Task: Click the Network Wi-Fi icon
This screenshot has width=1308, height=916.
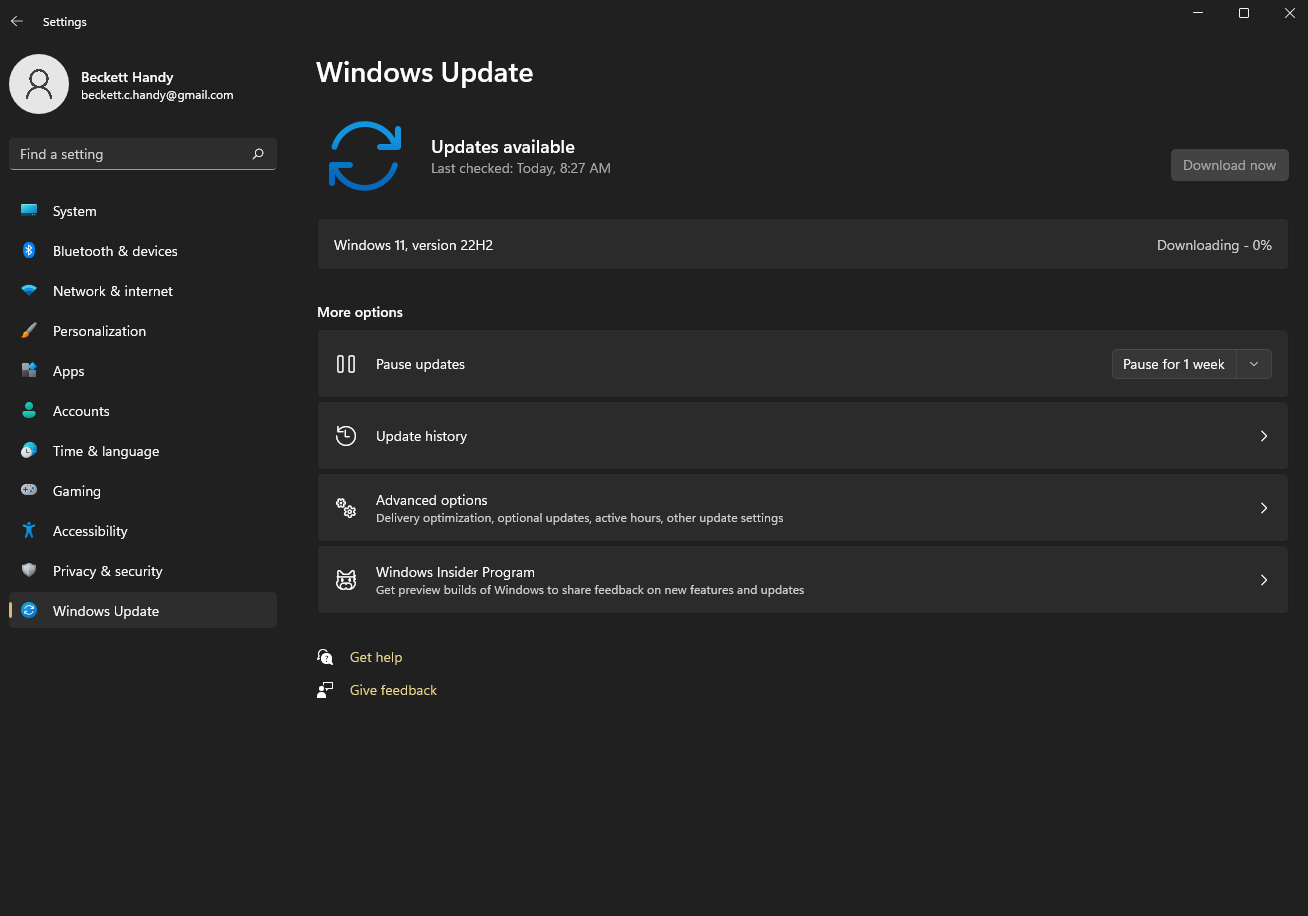Action: point(29,291)
